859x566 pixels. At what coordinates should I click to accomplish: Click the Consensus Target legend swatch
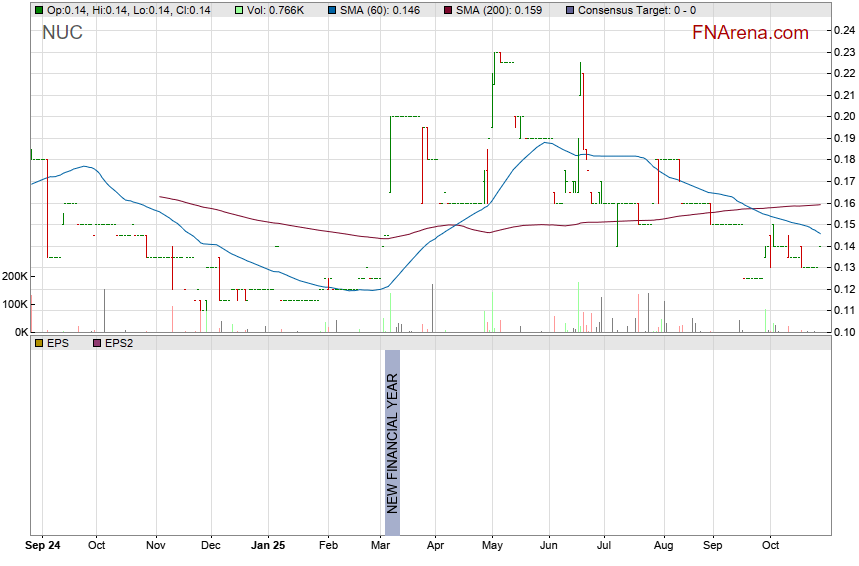tap(569, 10)
